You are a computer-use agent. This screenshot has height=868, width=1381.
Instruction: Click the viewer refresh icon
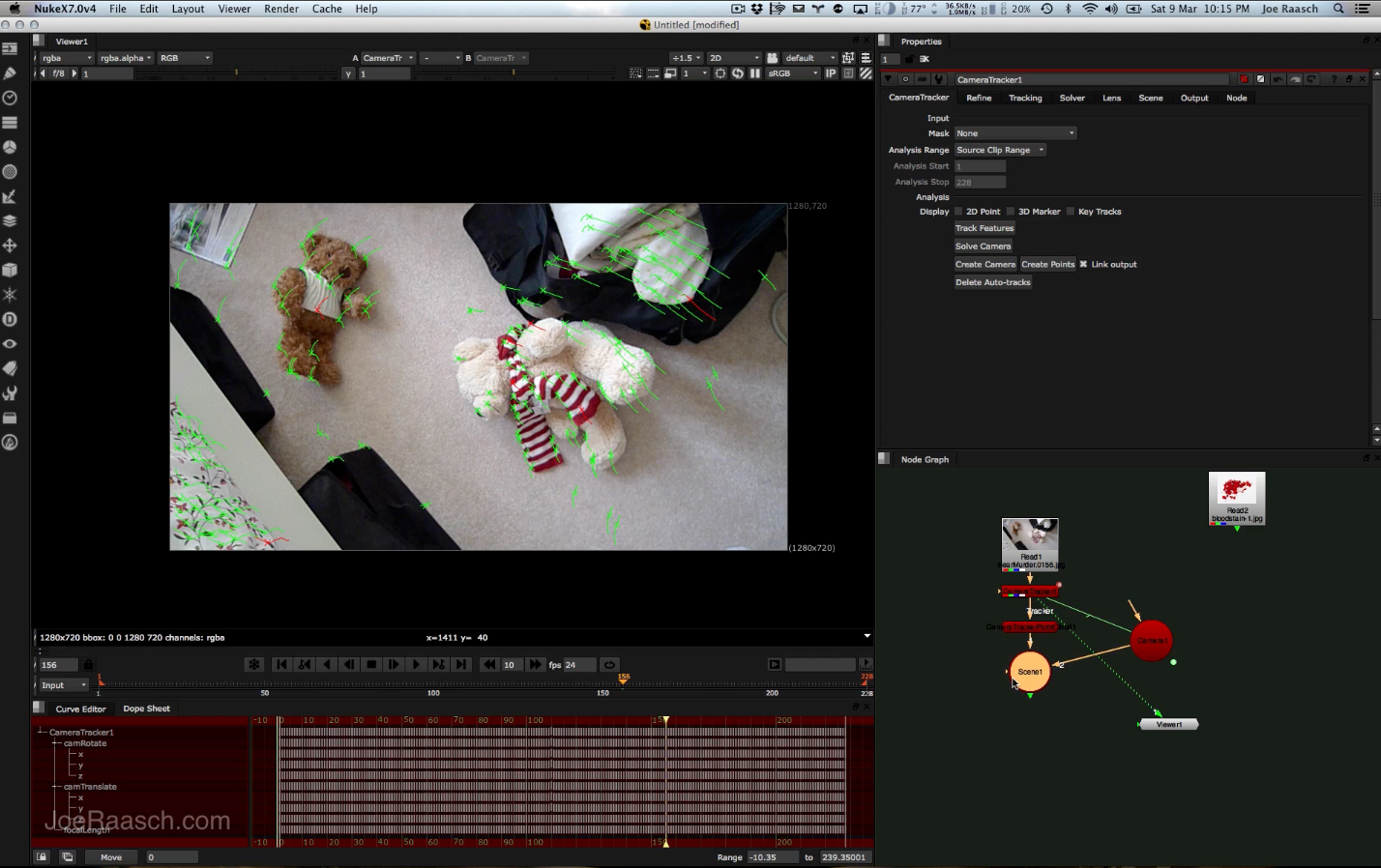tap(738, 73)
